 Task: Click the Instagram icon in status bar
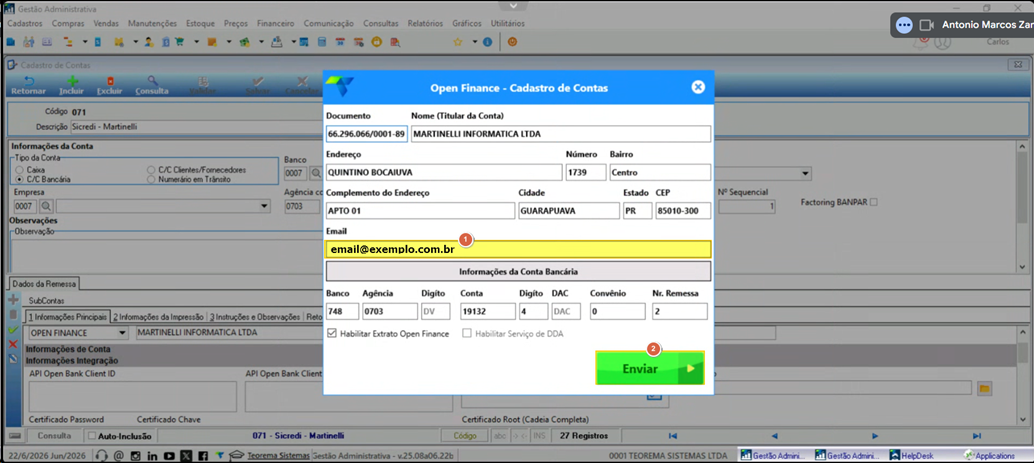click(x=135, y=455)
